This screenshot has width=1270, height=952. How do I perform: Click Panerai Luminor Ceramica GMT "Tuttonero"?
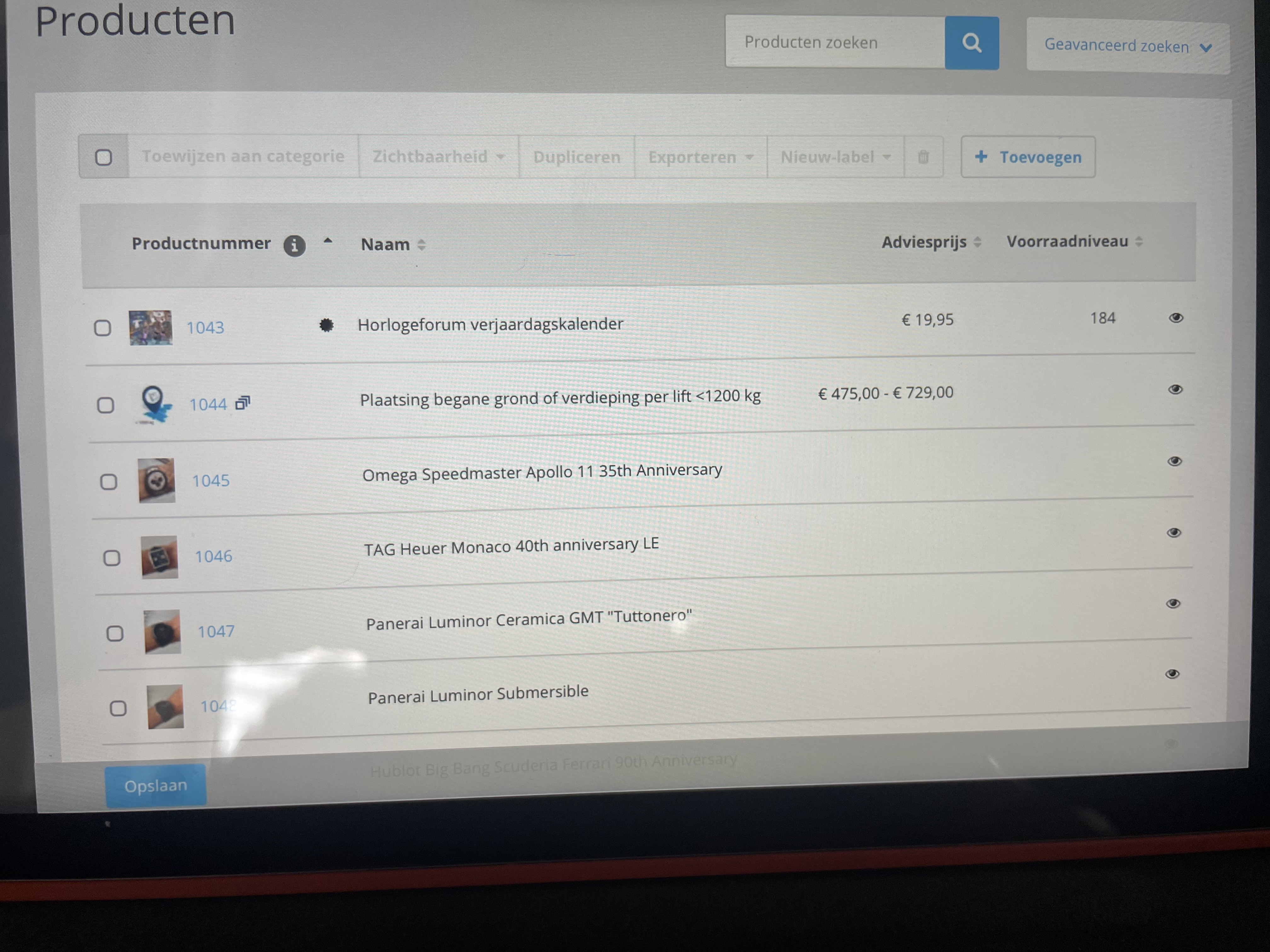coord(529,620)
